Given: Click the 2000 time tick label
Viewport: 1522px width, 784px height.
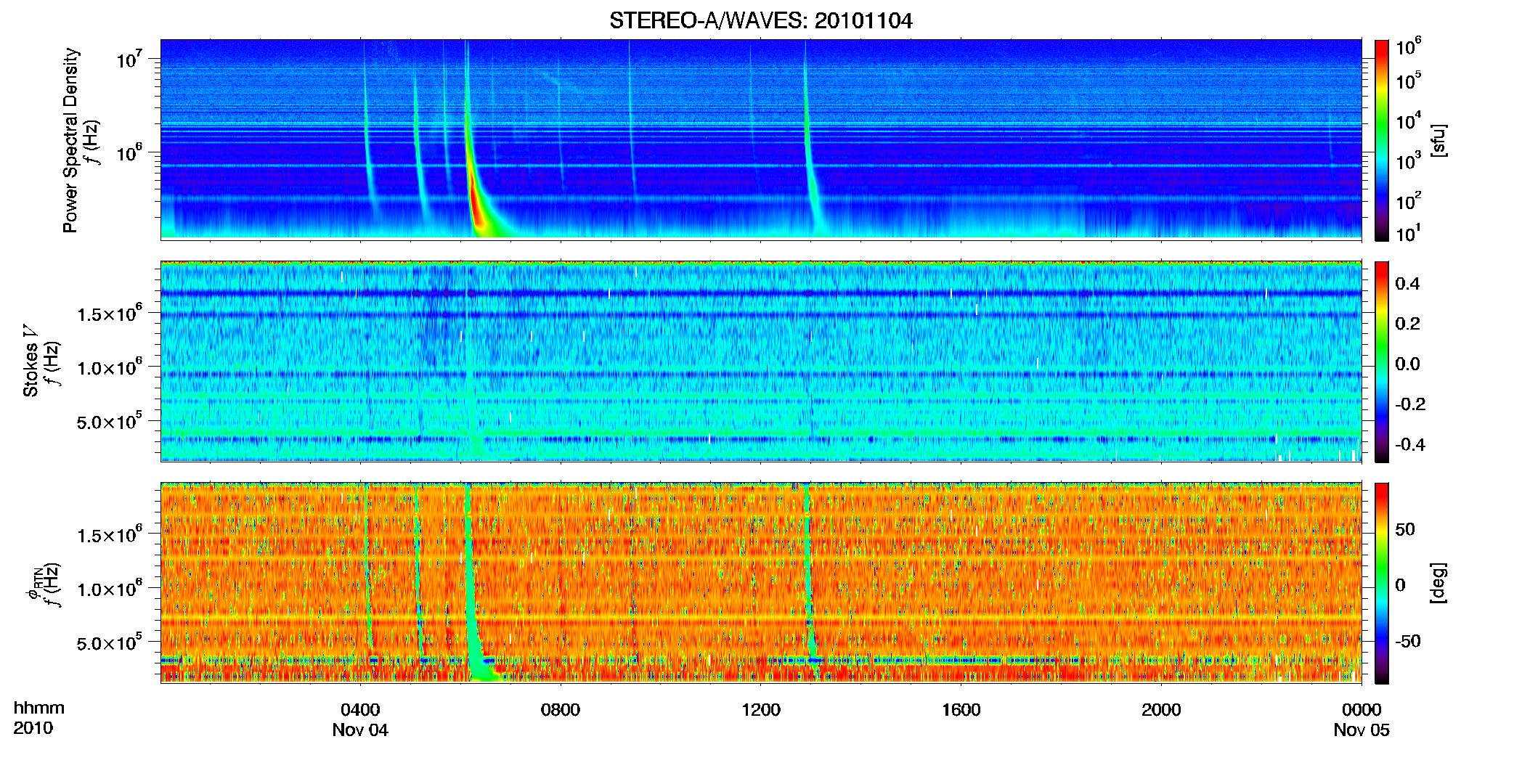Looking at the screenshot, I should pos(1161,710).
